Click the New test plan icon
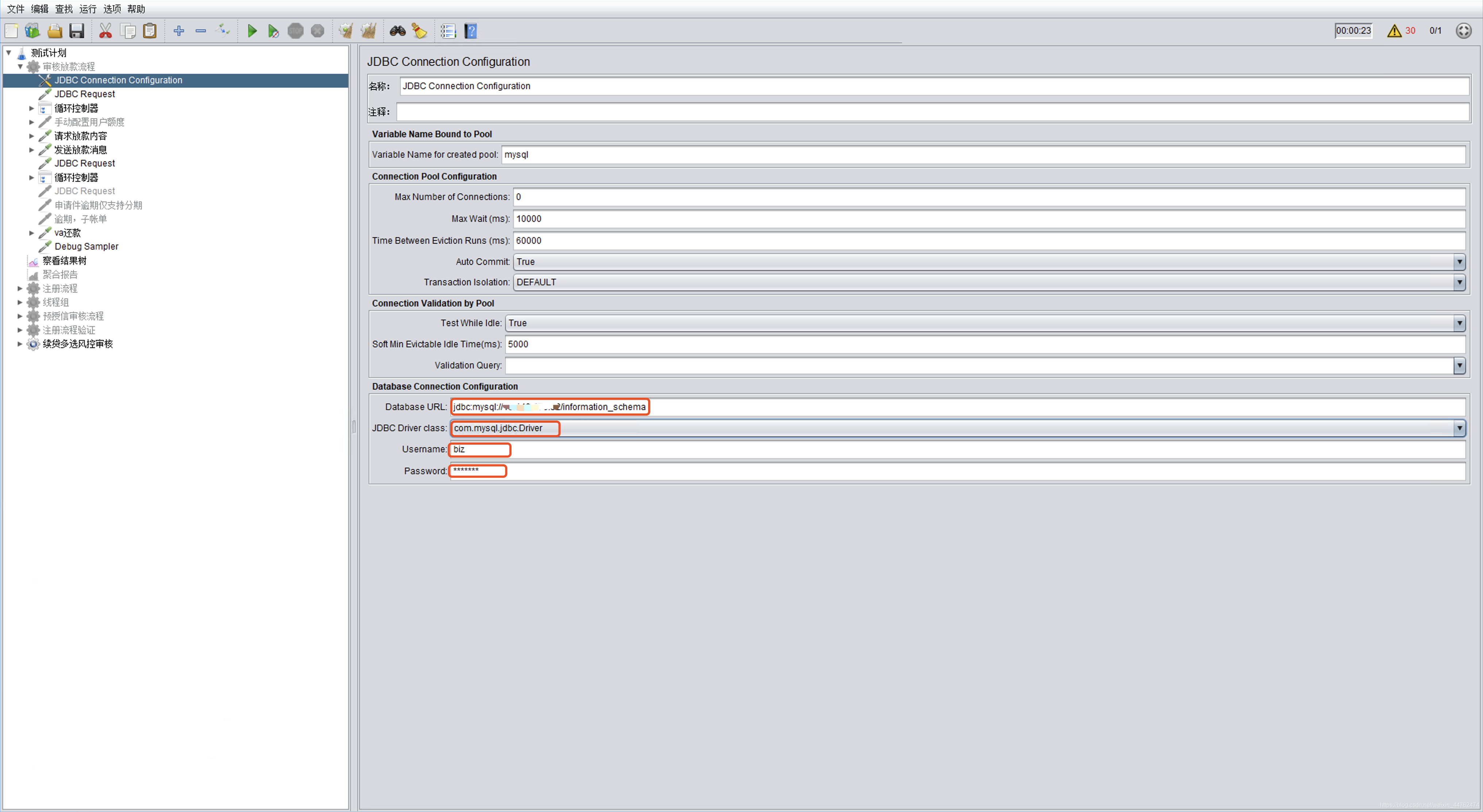The width and height of the screenshot is (1483, 812). pyautogui.click(x=12, y=31)
